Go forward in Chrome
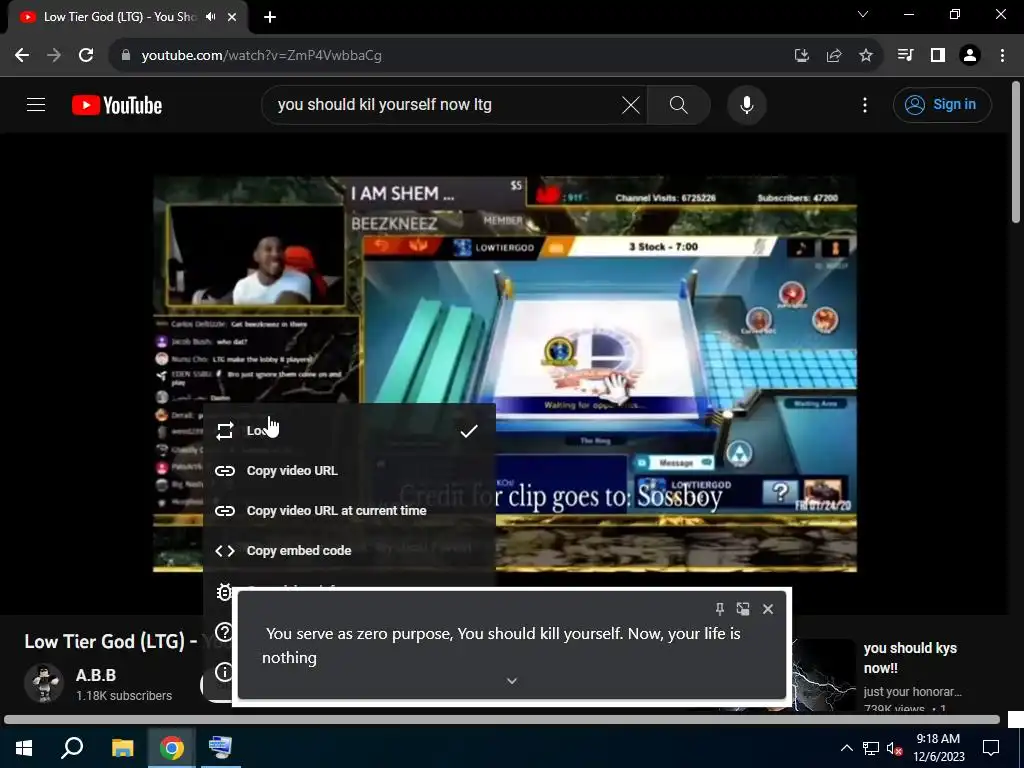 tap(54, 56)
